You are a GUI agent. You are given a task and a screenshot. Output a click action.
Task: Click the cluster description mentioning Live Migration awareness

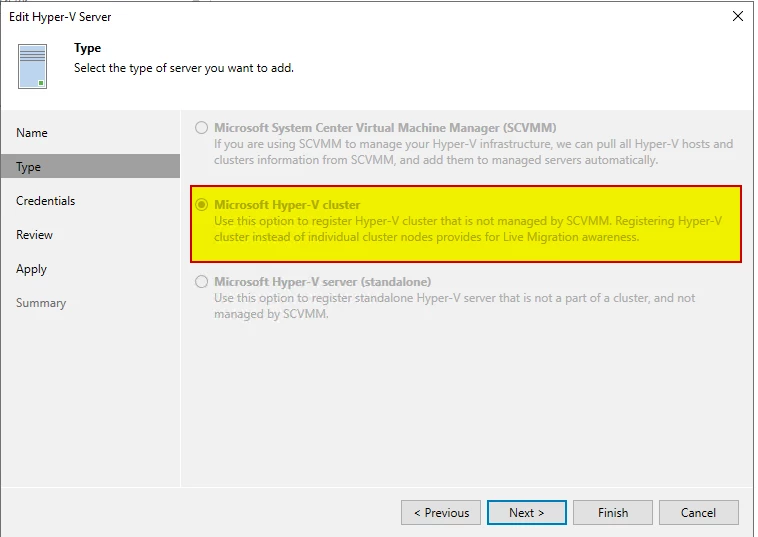(468, 229)
